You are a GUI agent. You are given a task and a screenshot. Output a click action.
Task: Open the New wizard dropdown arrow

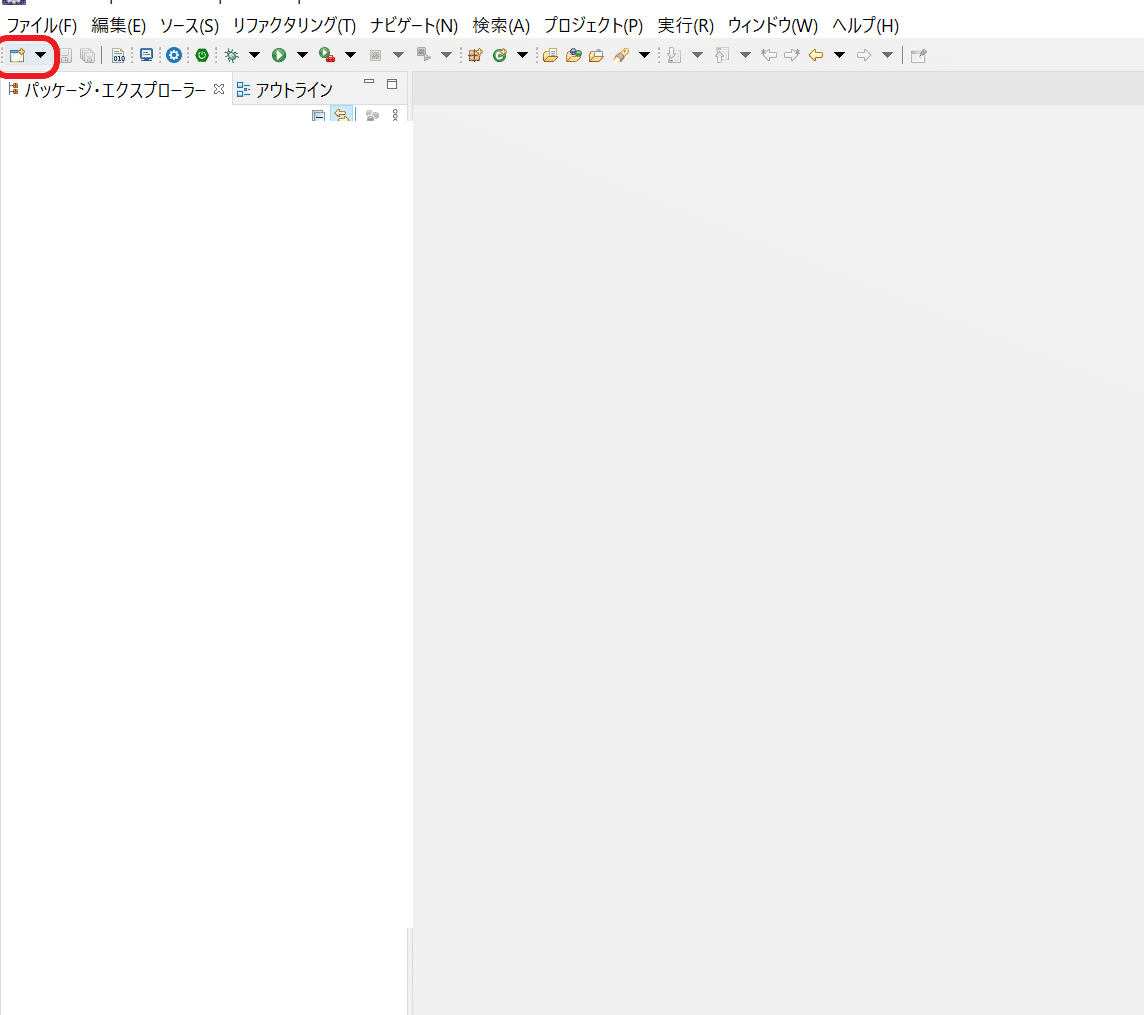click(x=41, y=55)
